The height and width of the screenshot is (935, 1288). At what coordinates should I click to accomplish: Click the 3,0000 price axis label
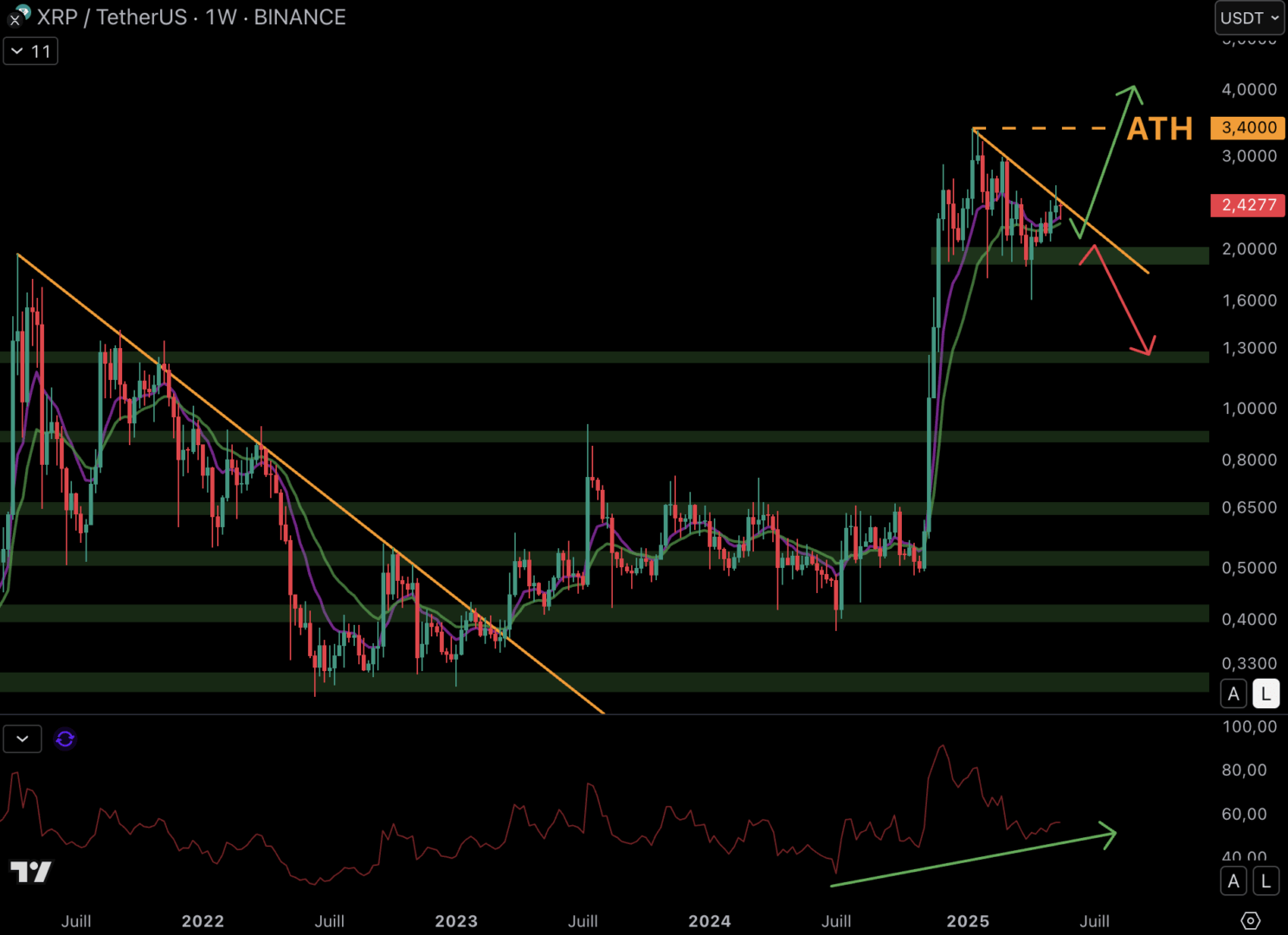[x=1249, y=156]
